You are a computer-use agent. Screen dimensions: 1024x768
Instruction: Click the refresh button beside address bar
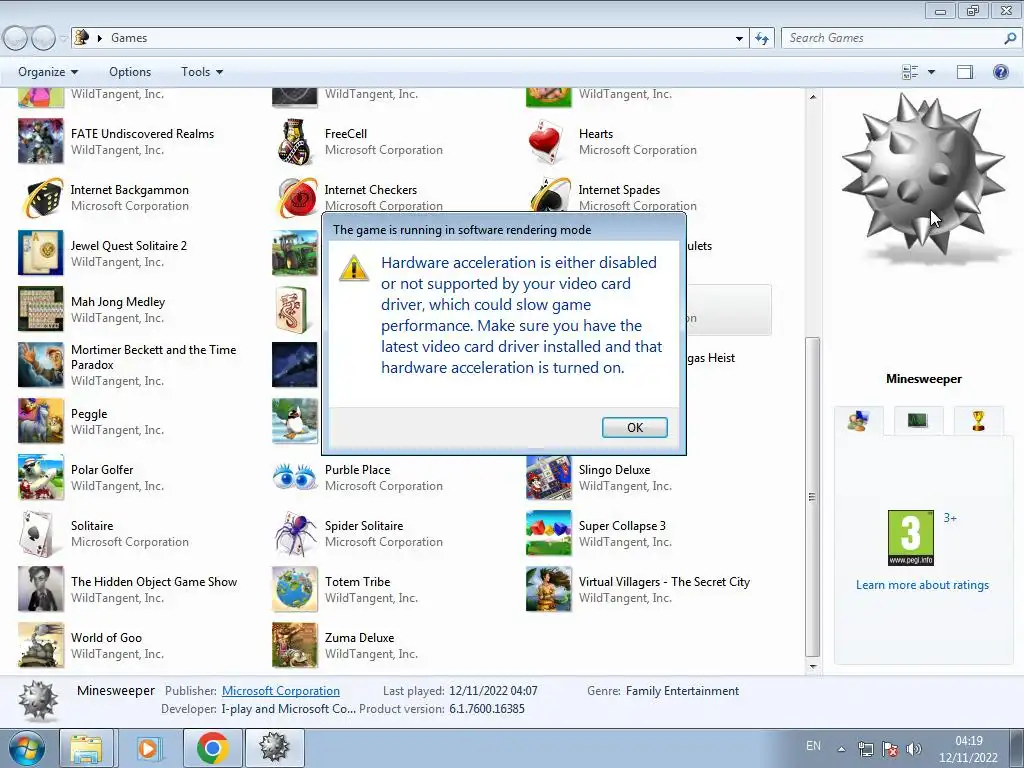pyautogui.click(x=761, y=38)
